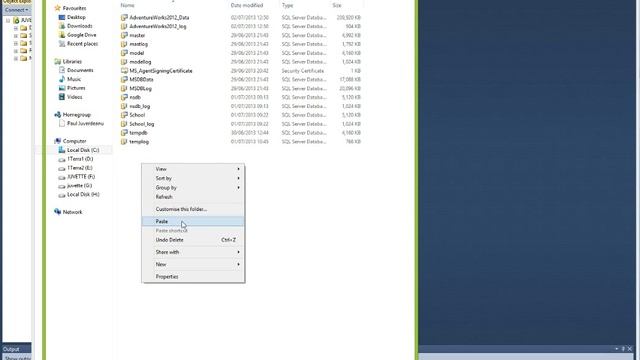Image resolution: width=640 pixels, height=360 pixels.
Task: Expand the Sort by submenu arrow
Action: [238, 178]
